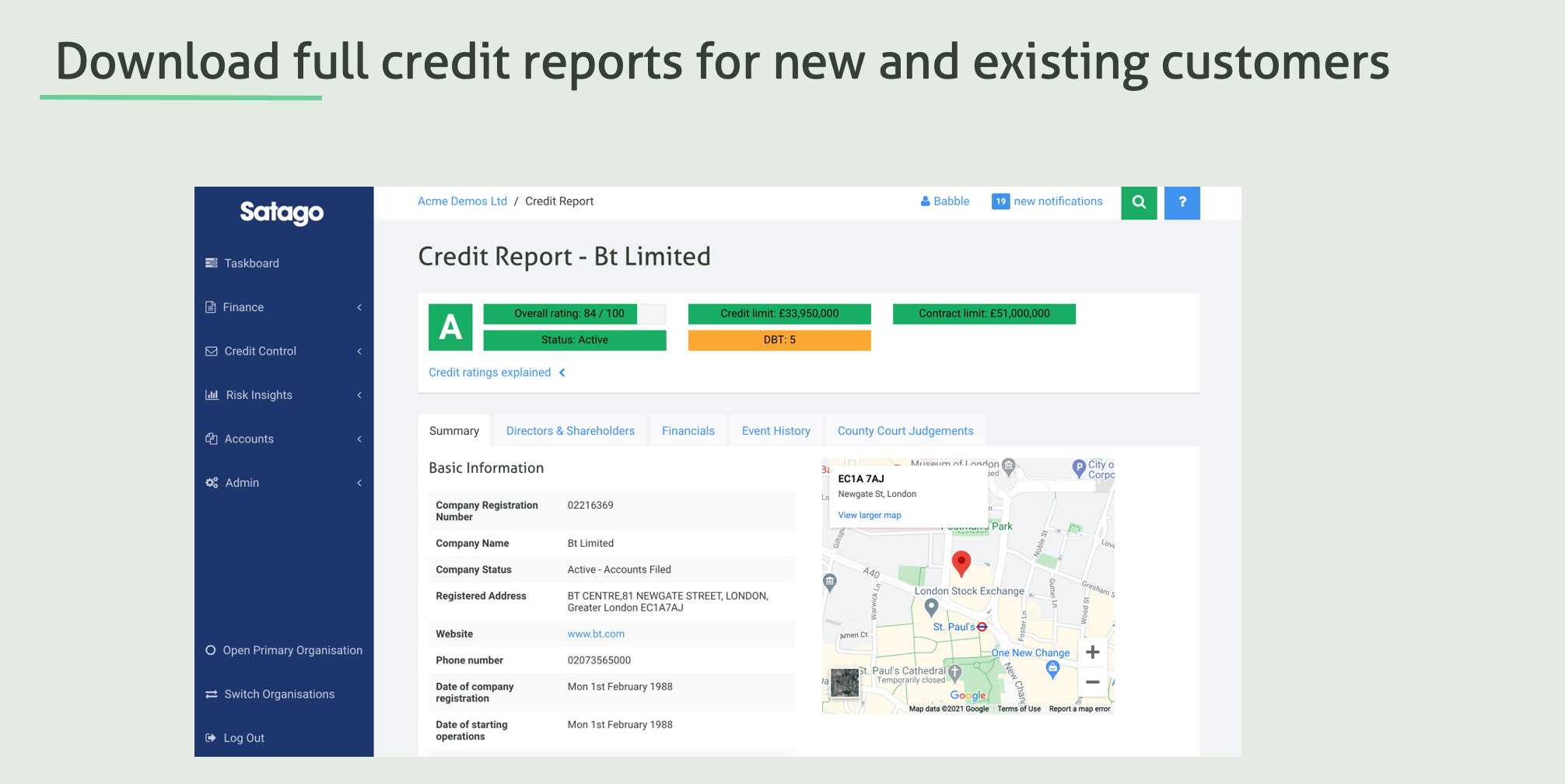Switch map to satellite thumbnail
Image resolution: width=1565 pixels, height=784 pixels.
tap(845, 683)
